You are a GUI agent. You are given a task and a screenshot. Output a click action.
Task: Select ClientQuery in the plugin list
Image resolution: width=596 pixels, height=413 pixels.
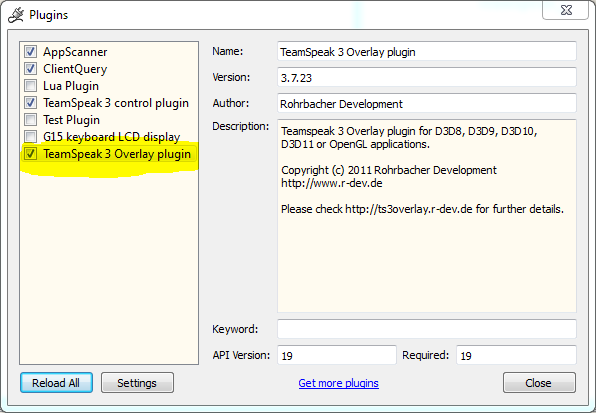75,69
